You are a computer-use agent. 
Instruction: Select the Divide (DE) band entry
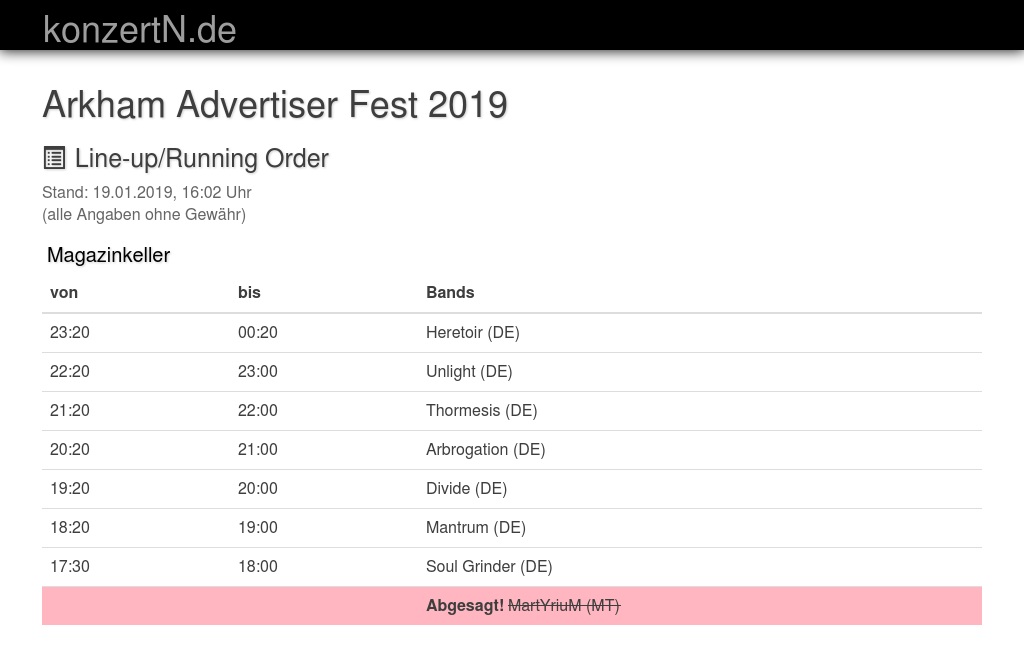(466, 488)
